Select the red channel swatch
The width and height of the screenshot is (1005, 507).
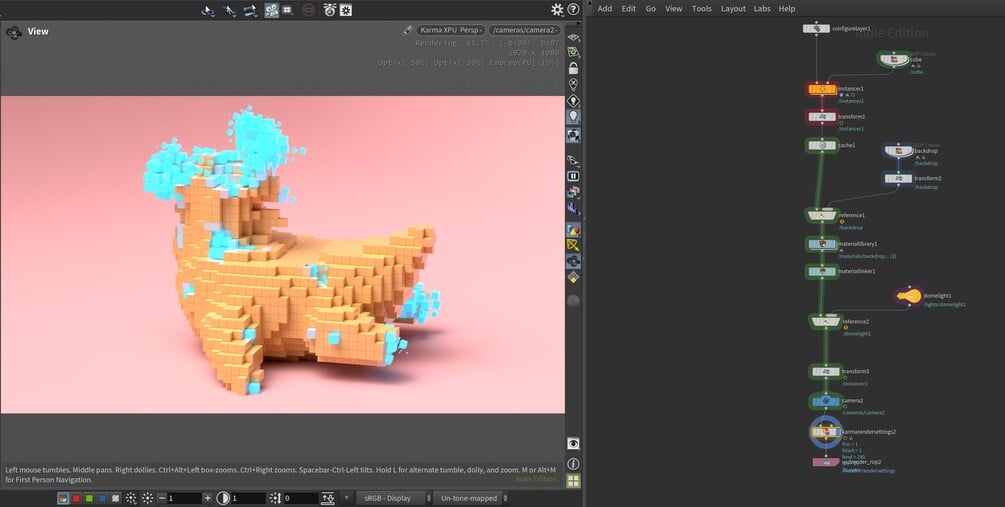pos(76,498)
